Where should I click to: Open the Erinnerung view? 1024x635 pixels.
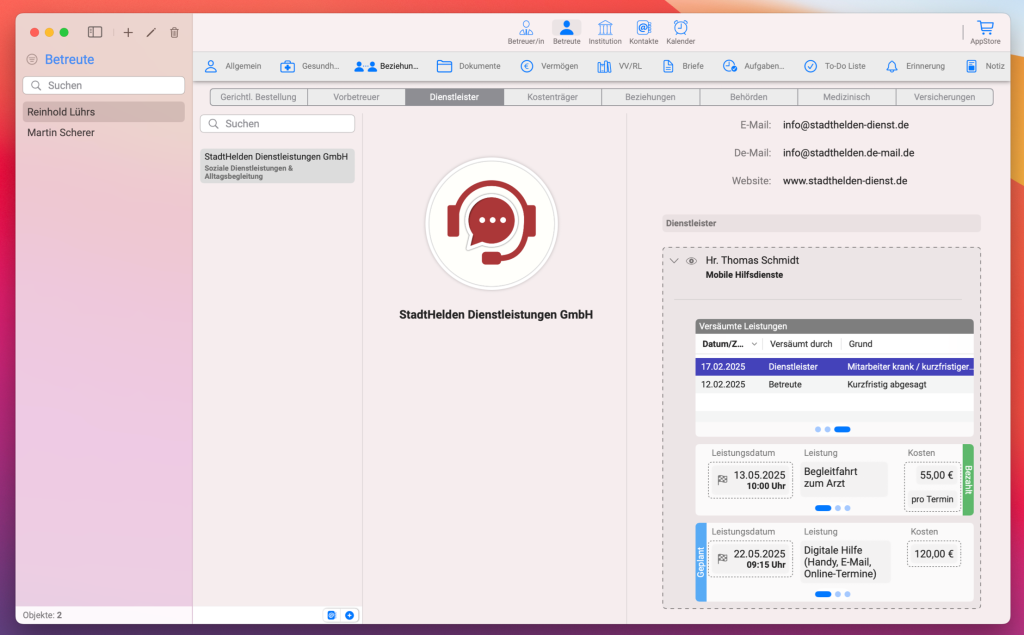915,66
